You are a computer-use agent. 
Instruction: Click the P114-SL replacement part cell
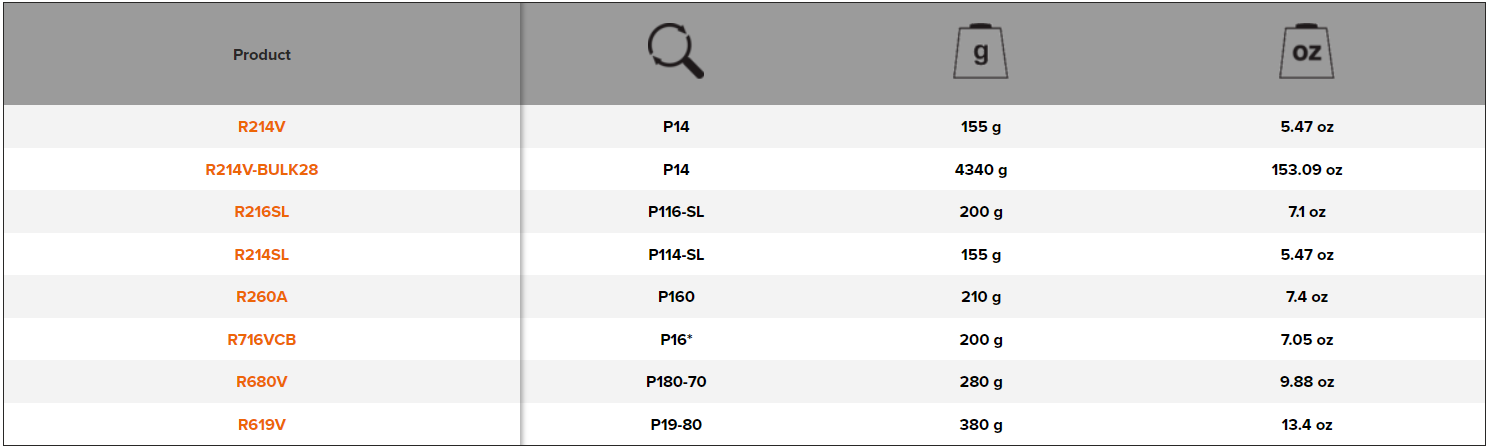pyautogui.click(x=676, y=255)
